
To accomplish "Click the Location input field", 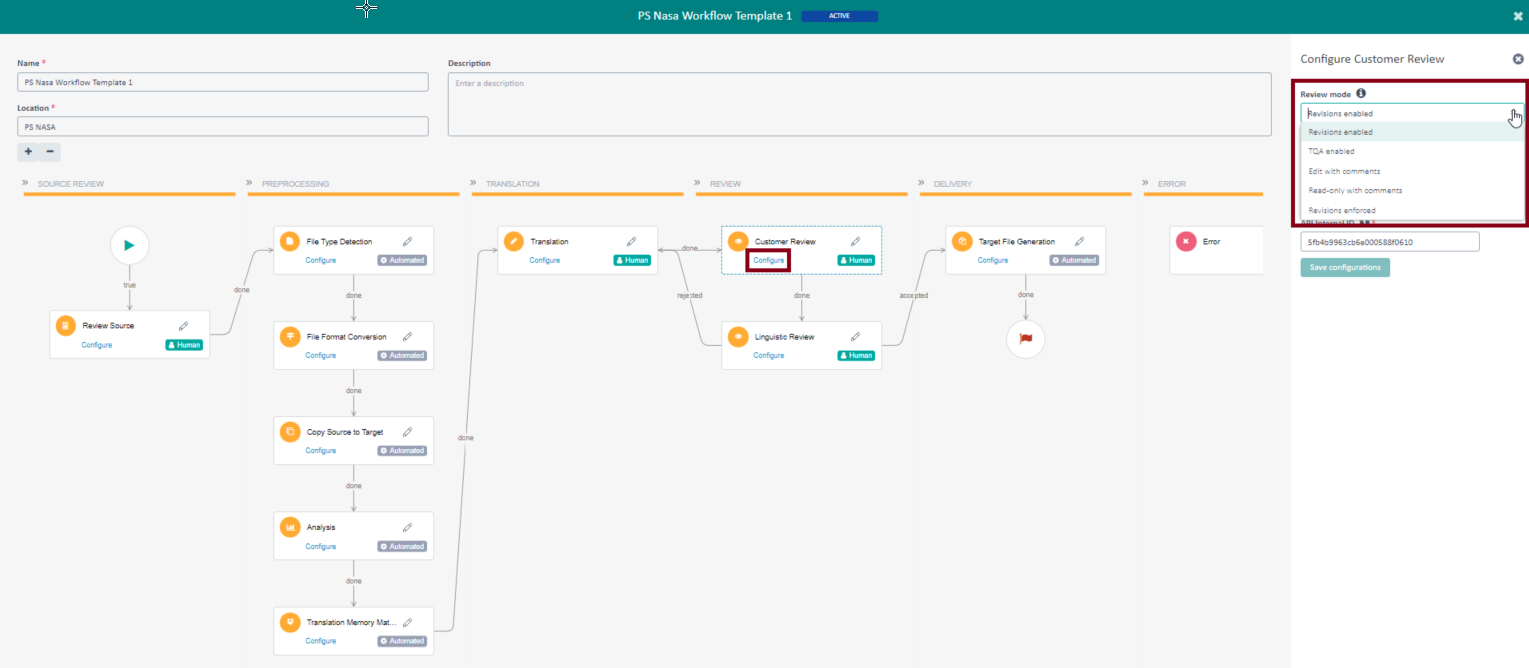I will pos(223,126).
